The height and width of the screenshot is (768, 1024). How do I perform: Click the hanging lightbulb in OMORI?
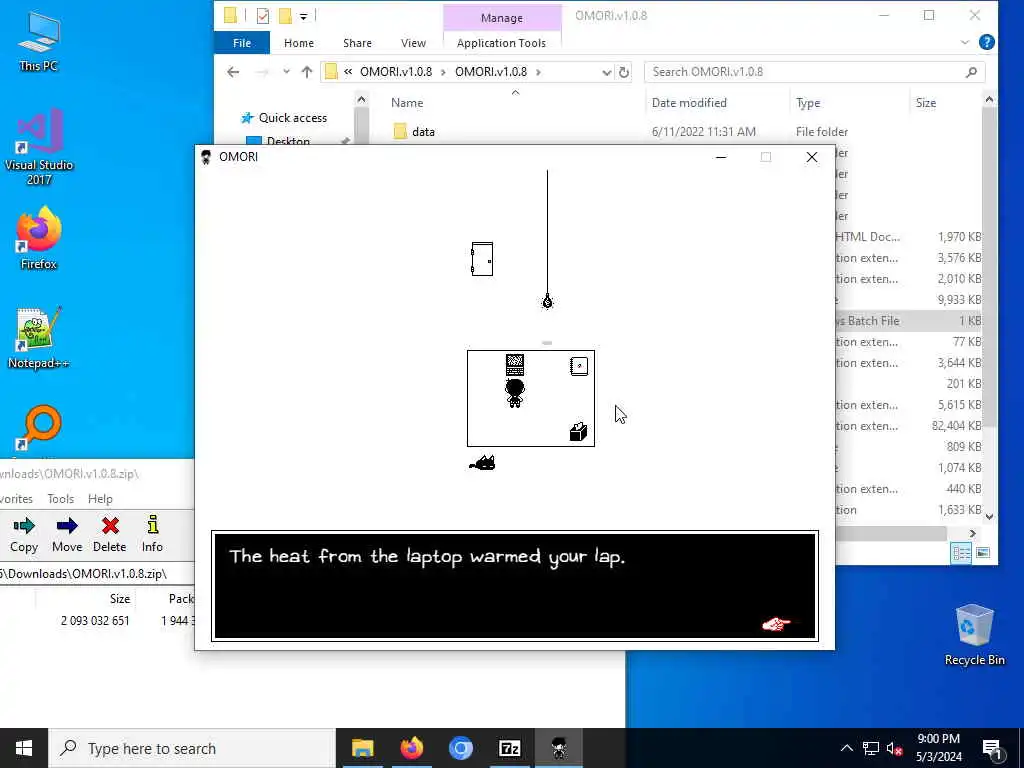[547, 301]
